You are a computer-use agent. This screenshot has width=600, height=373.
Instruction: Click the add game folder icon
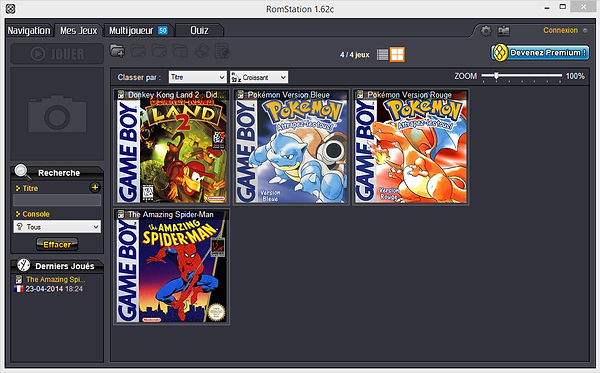click(x=117, y=51)
